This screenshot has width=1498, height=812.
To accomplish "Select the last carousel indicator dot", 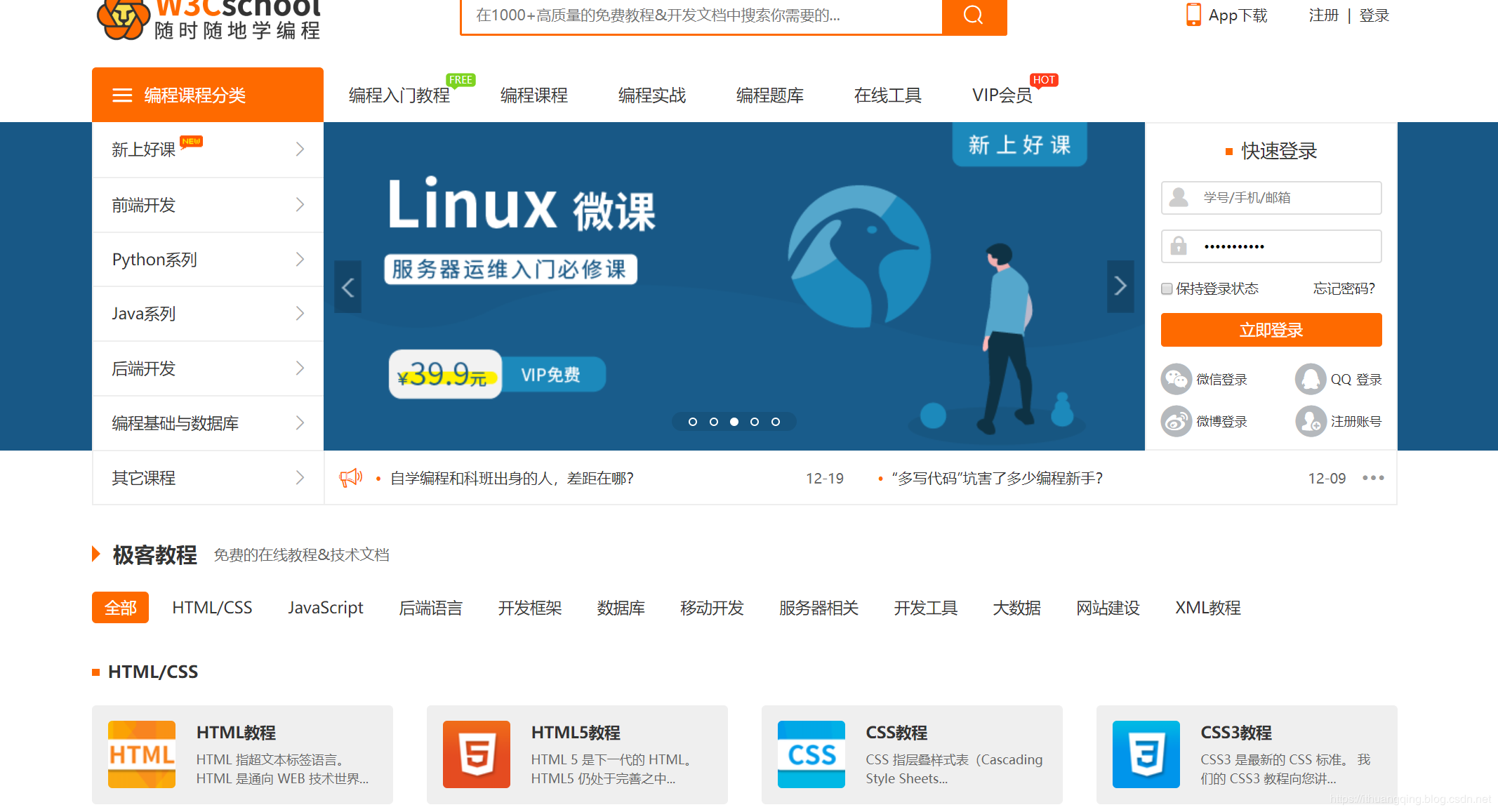I will click(x=776, y=422).
